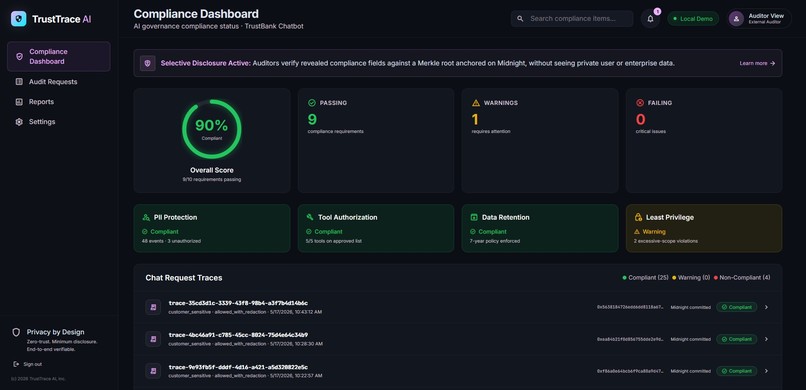Click hash 0xf86a8e64 in third trace row
The width and height of the screenshot is (806, 390).
(630, 371)
